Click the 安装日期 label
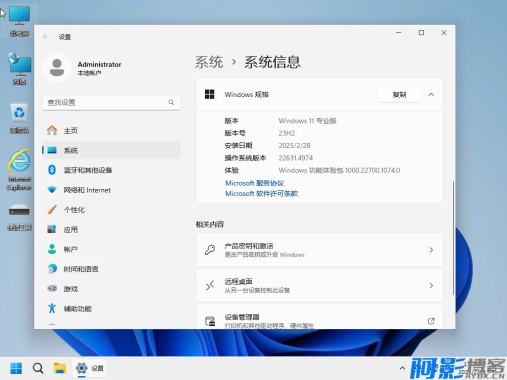The height and width of the screenshot is (380, 507). pyautogui.click(x=238, y=145)
